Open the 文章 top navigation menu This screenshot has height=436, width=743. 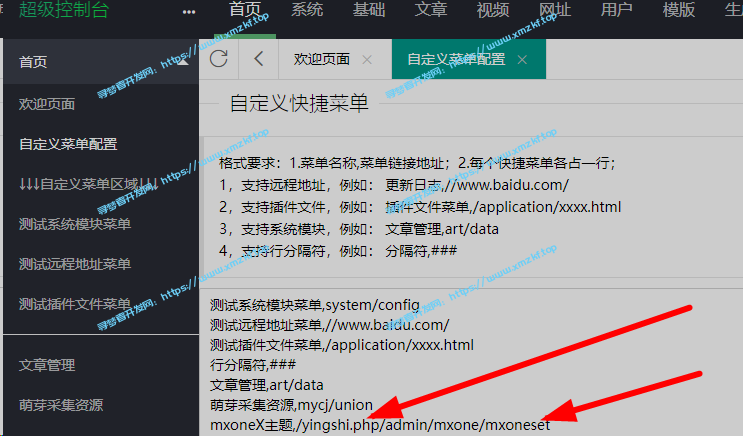[431, 9]
